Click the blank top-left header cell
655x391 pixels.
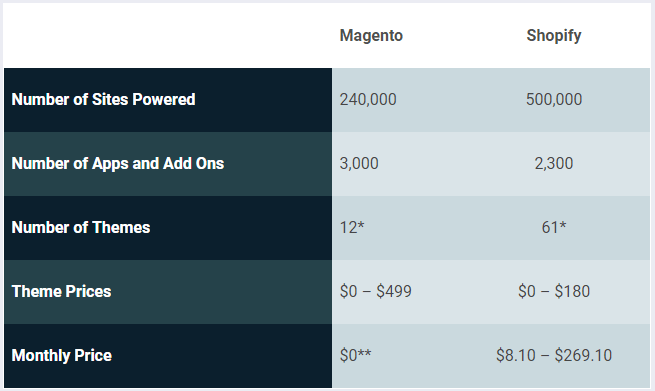168,36
